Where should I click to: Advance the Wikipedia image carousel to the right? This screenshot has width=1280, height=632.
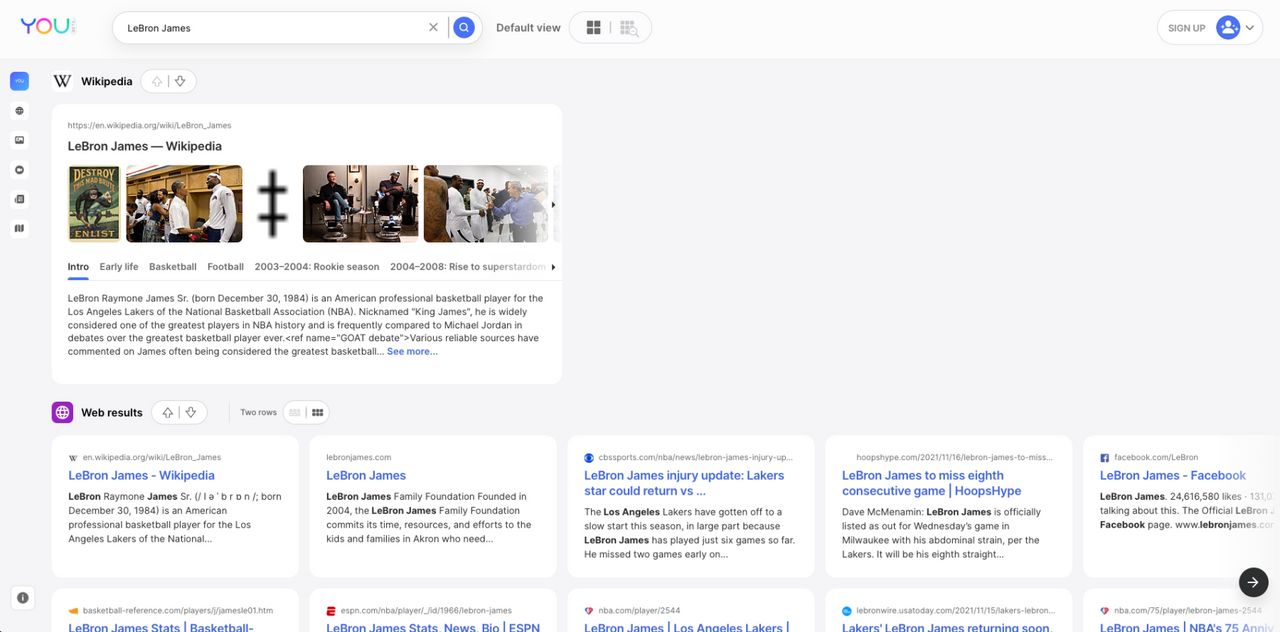554,204
